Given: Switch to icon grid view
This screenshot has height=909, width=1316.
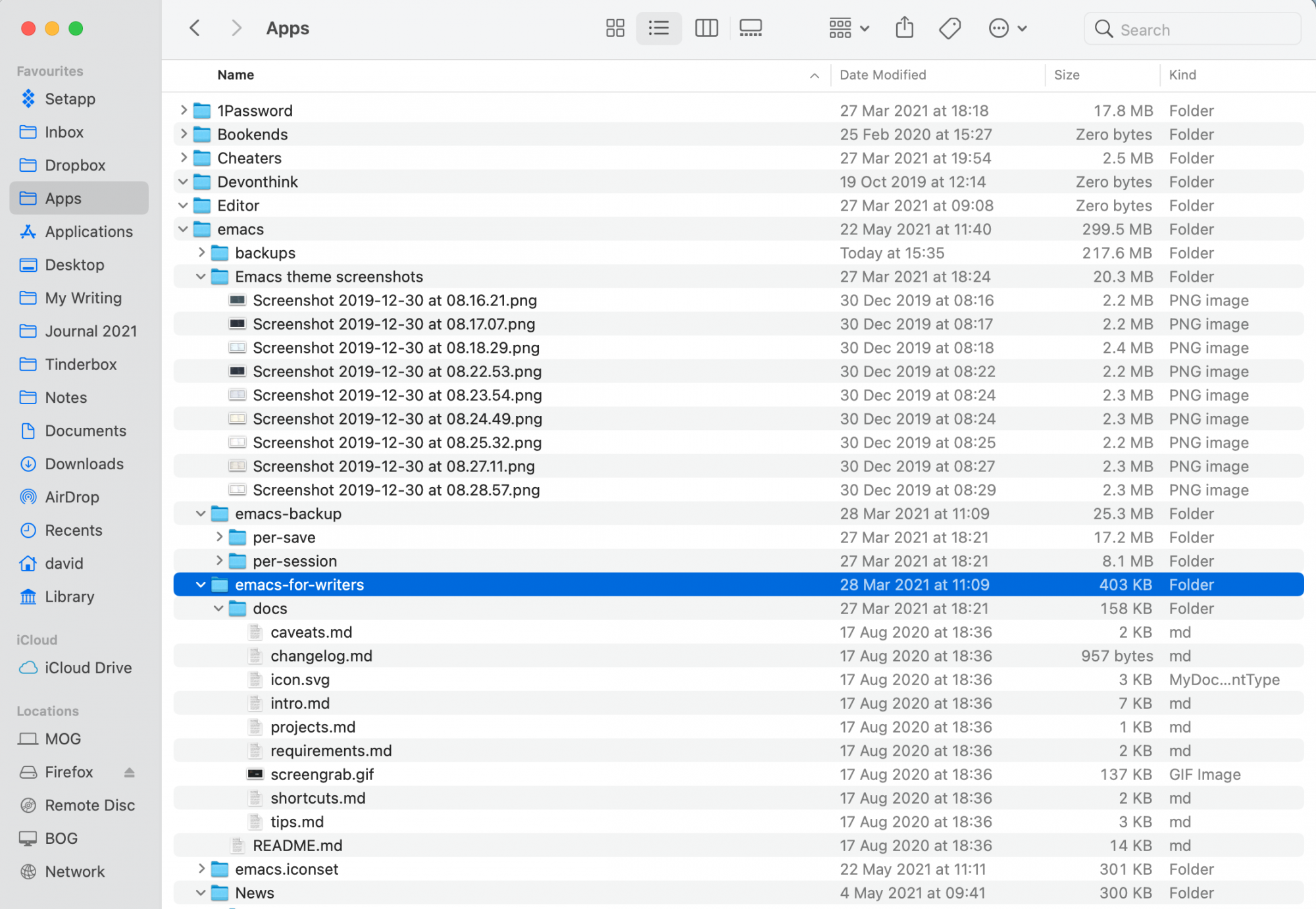Looking at the screenshot, I should (x=615, y=28).
